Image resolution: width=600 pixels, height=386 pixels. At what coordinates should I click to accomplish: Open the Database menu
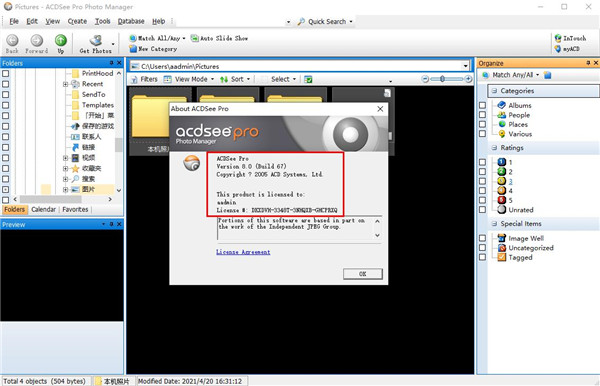(131, 21)
